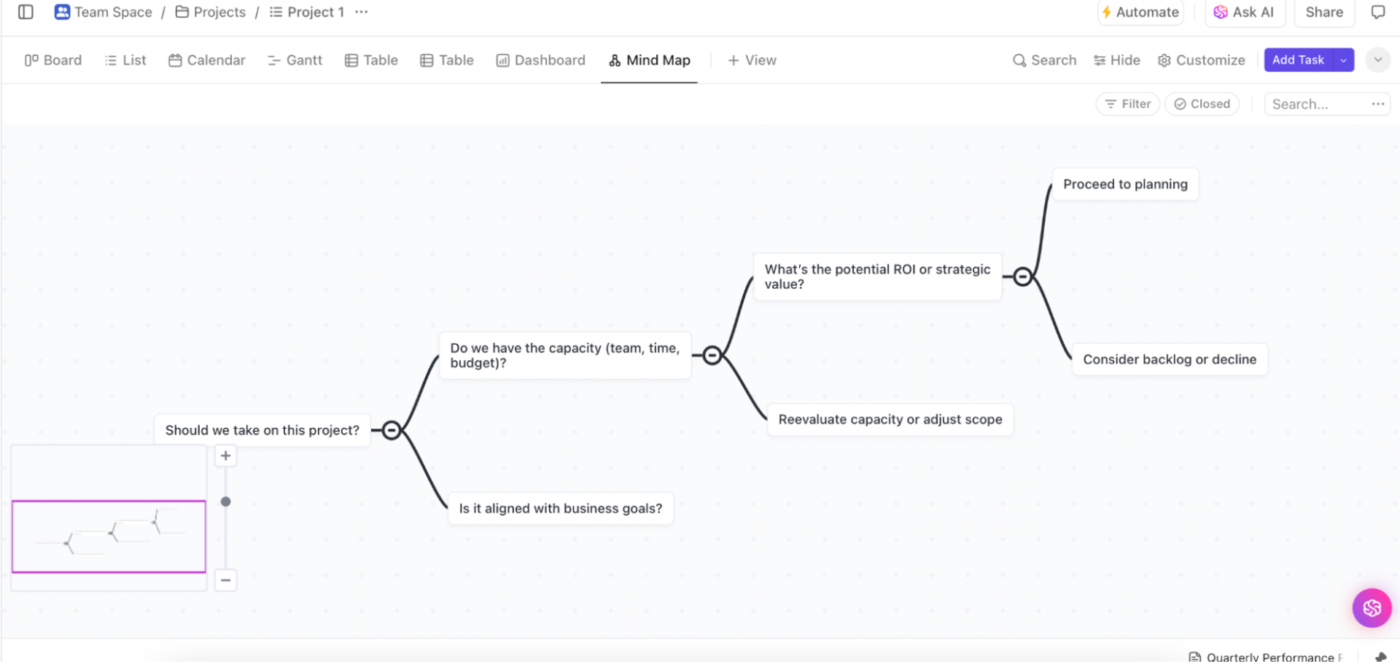Toggle the Hide option in toolbar
The width and height of the screenshot is (1400, 662).
(1117, 60)
